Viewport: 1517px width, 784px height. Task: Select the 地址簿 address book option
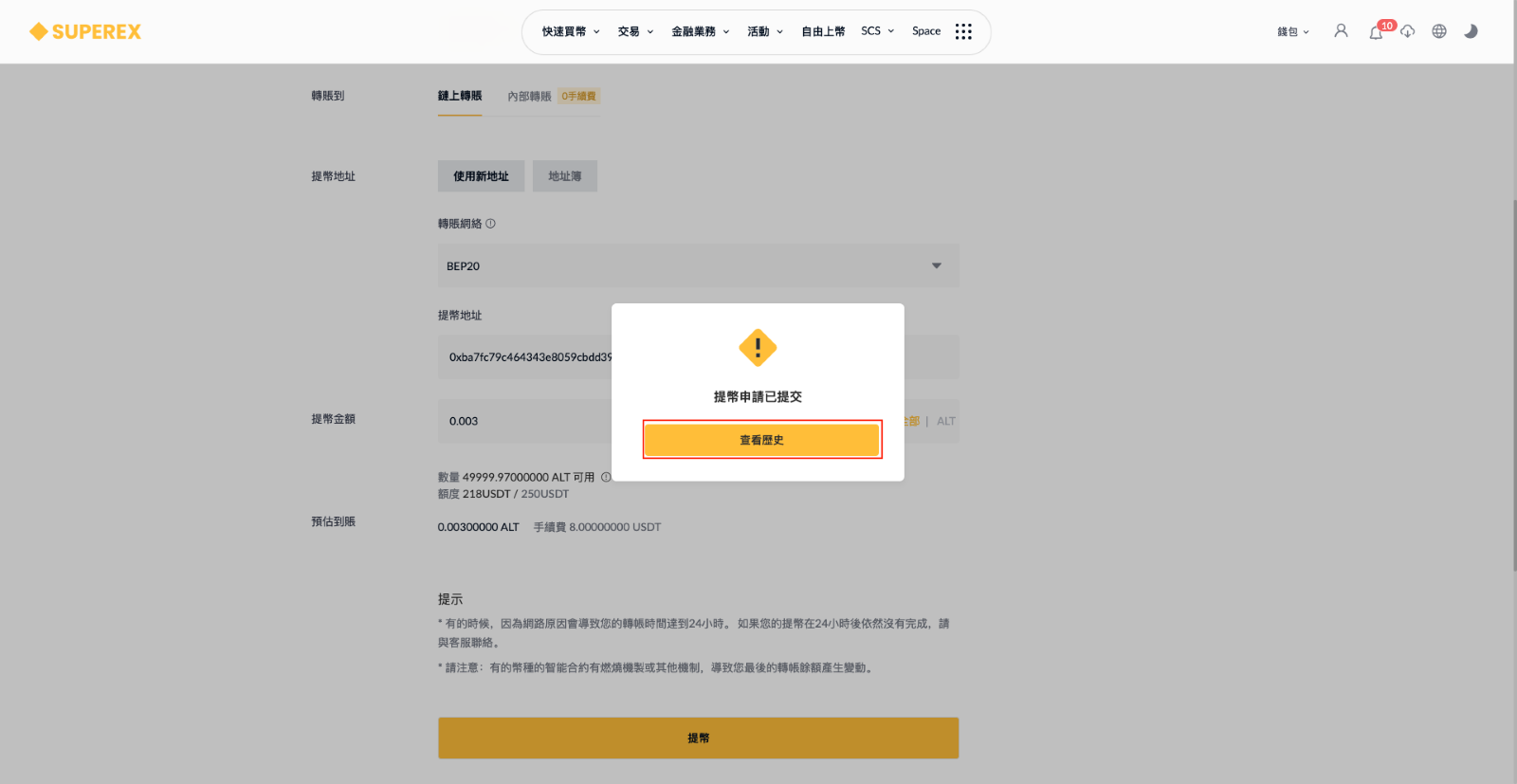565,176
